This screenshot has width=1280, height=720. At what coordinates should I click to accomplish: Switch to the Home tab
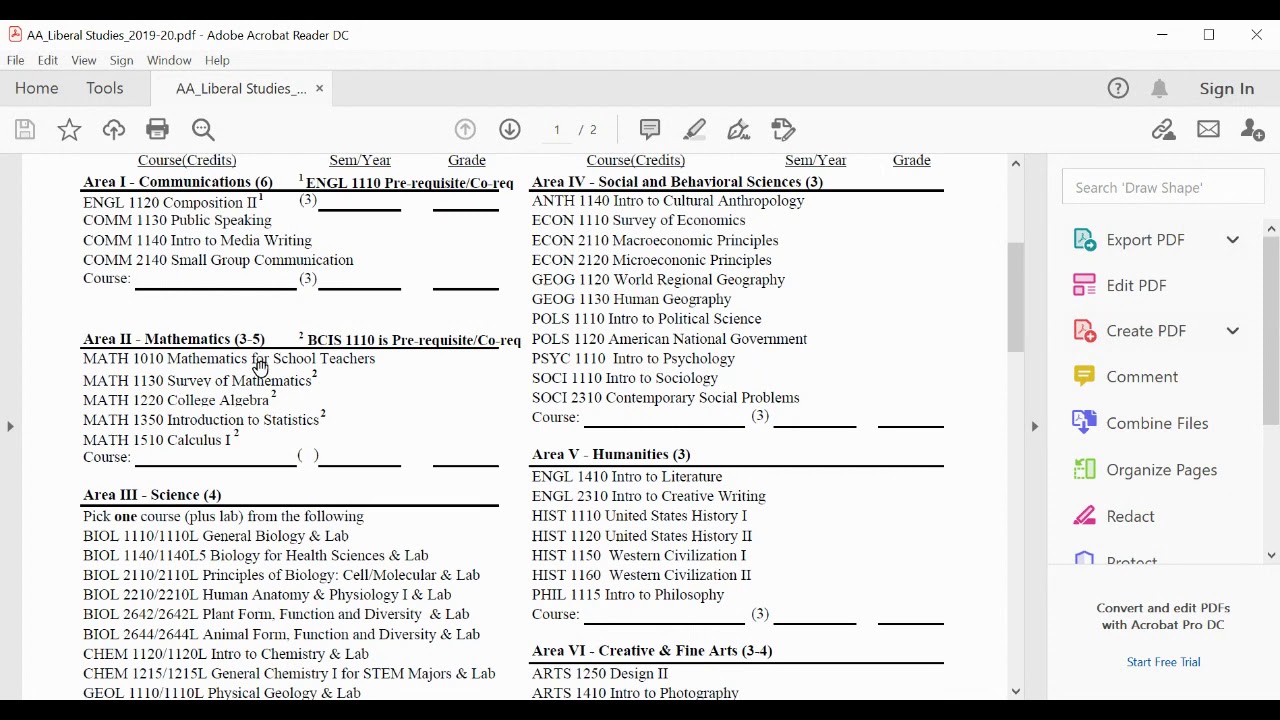coord(36,89)
